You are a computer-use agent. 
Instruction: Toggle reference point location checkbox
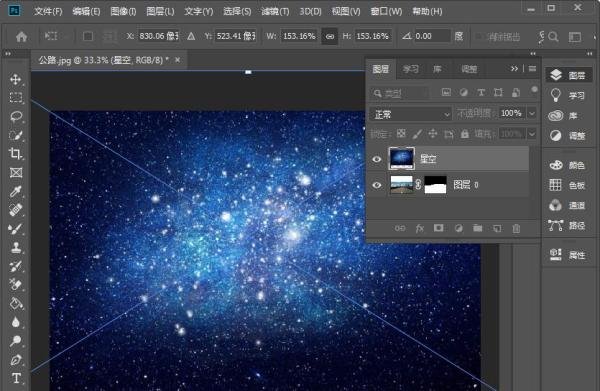(x=88, y=36)
